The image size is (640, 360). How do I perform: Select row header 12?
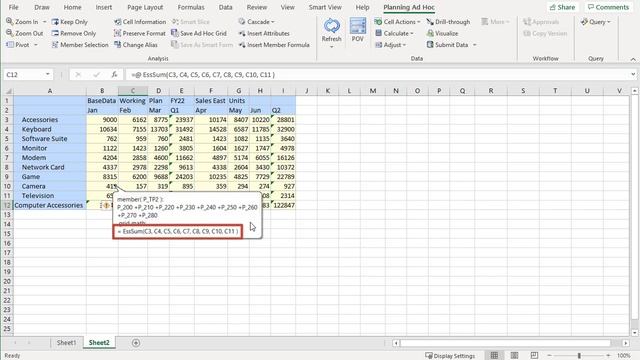click(7, 205)
